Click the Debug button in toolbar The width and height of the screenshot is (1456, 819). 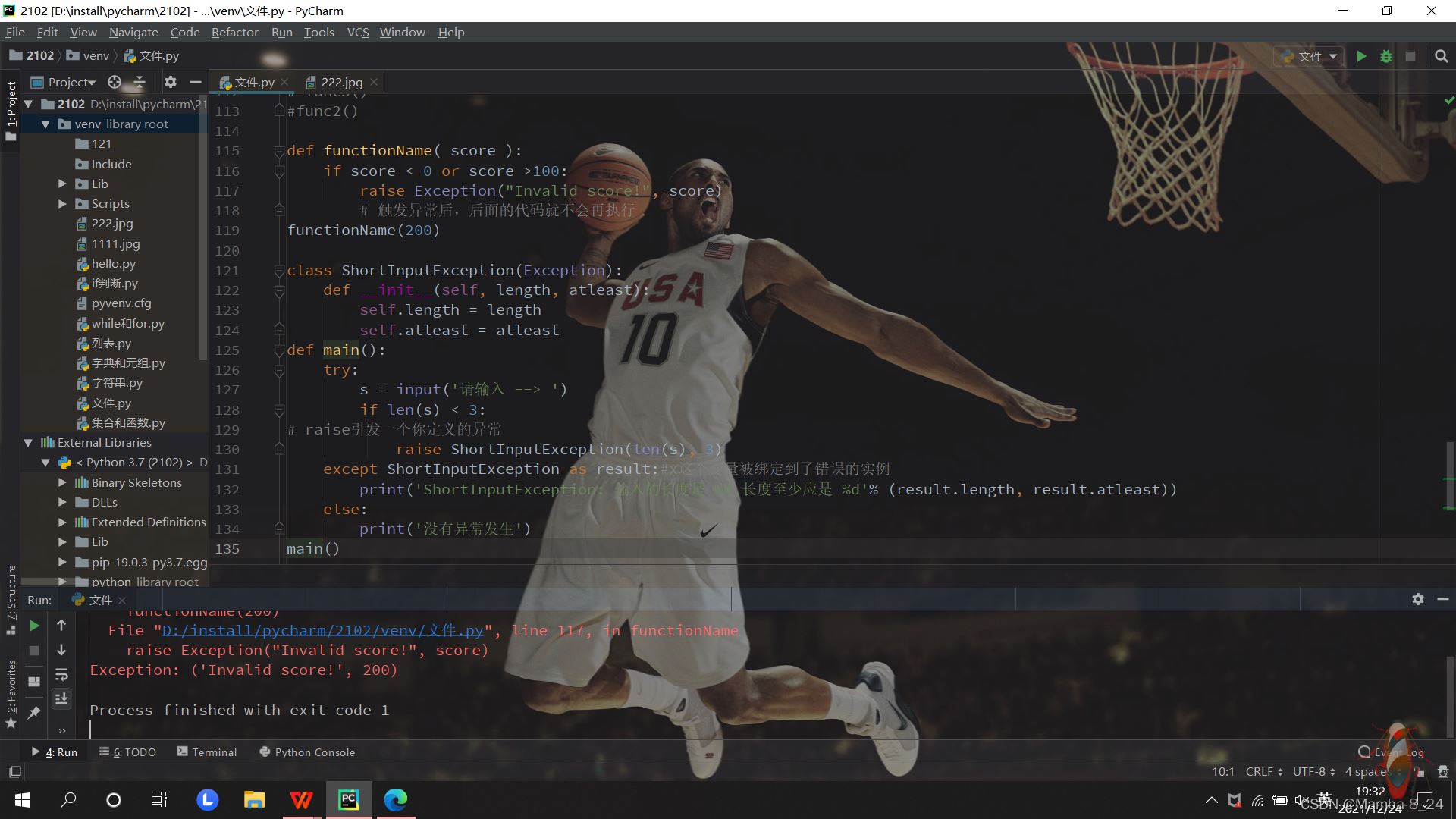(1386, 55)
